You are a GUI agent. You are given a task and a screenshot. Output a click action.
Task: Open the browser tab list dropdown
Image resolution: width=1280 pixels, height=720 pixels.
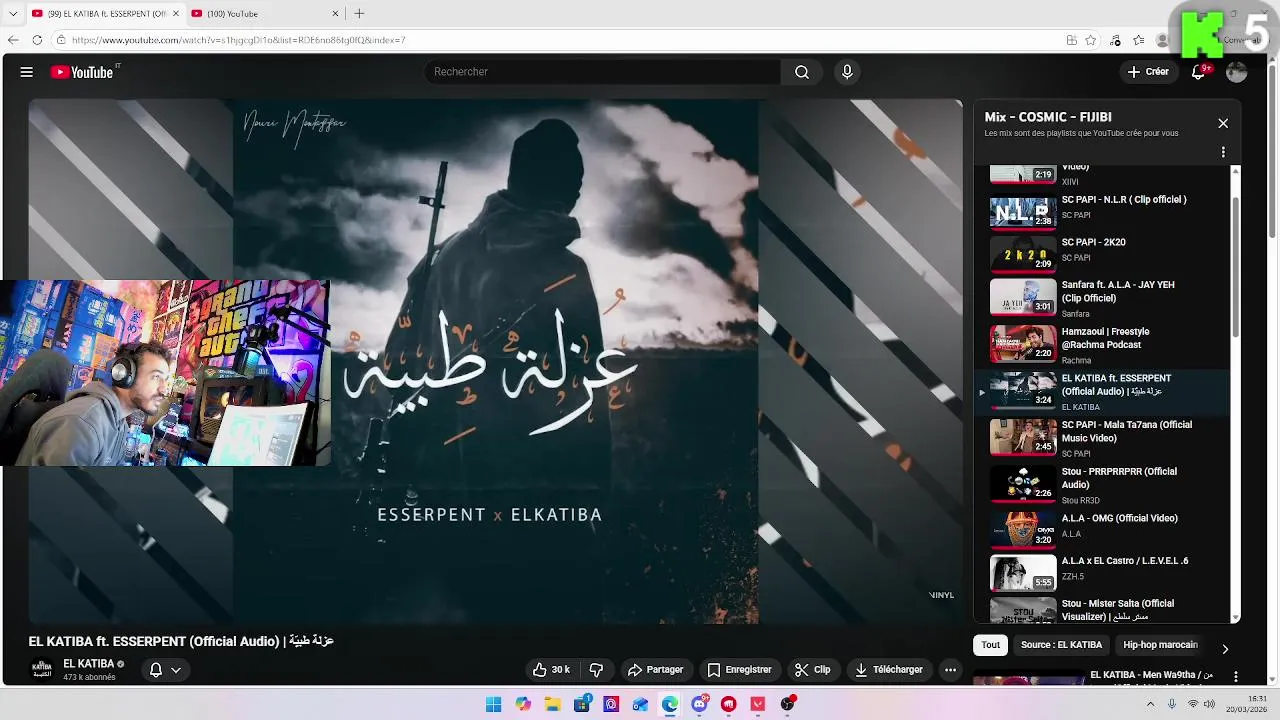click(x=13, y=13)
